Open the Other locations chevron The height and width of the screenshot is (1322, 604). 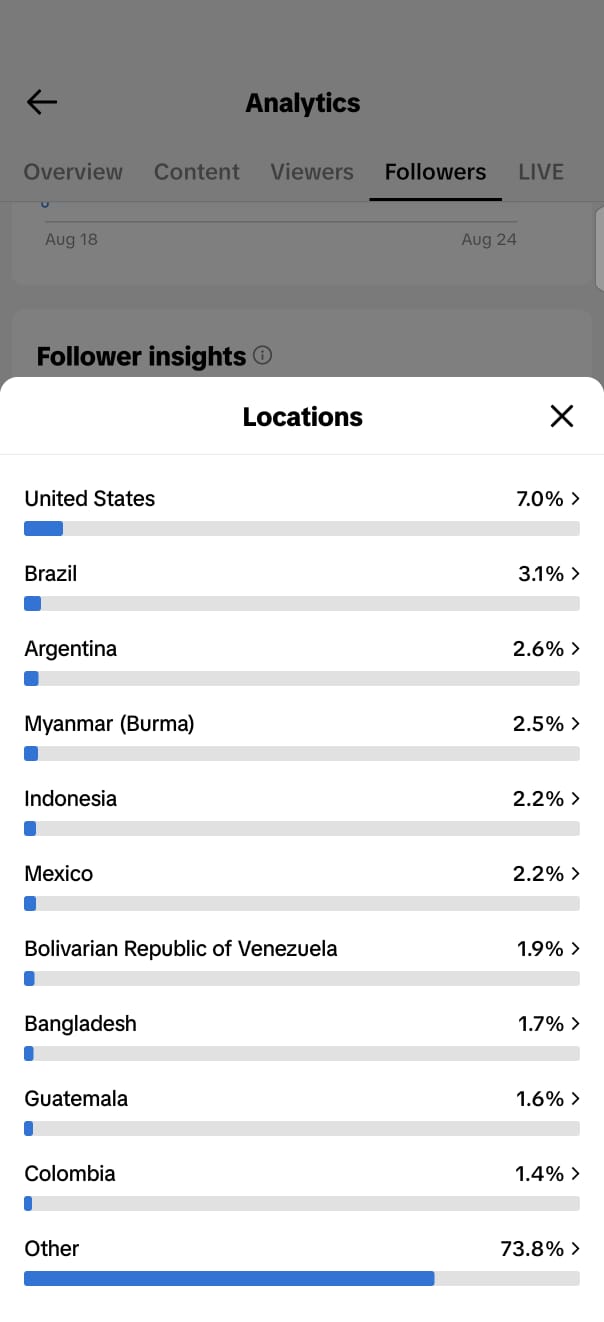[x=575, y=1248]
